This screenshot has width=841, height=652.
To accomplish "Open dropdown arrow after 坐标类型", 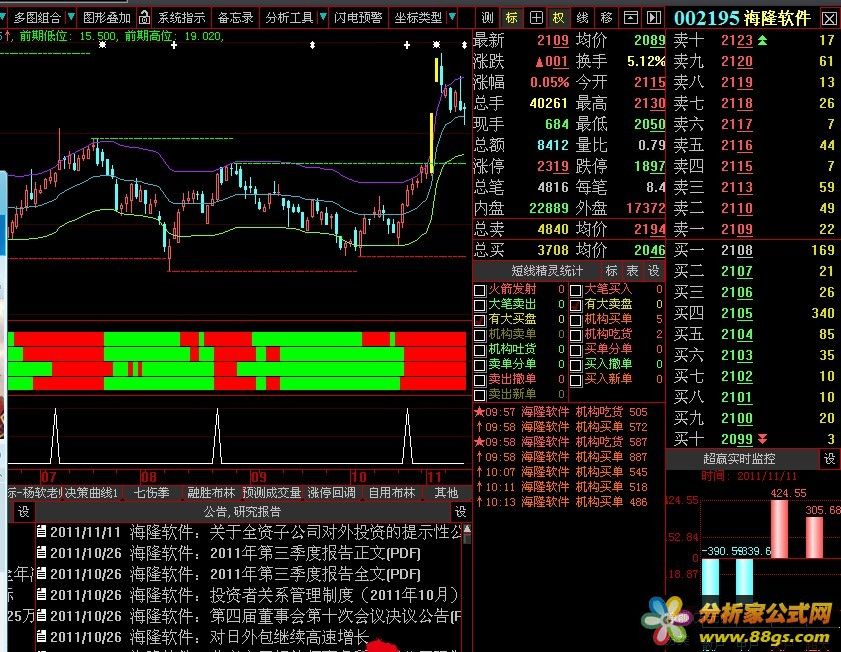I will coord(452,17).
